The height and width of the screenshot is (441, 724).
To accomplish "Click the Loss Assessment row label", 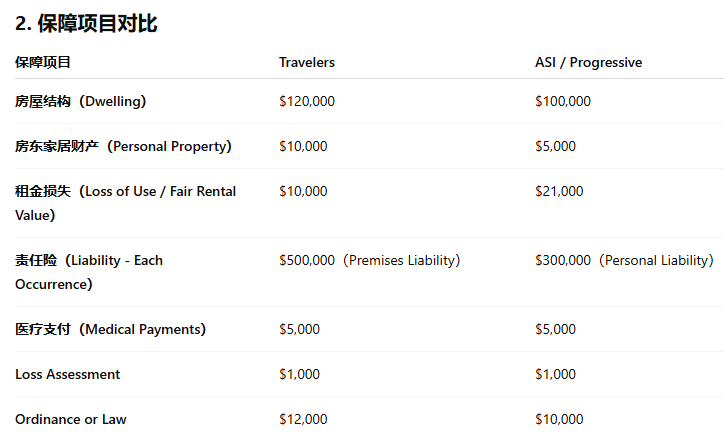I will pos(67,374).
